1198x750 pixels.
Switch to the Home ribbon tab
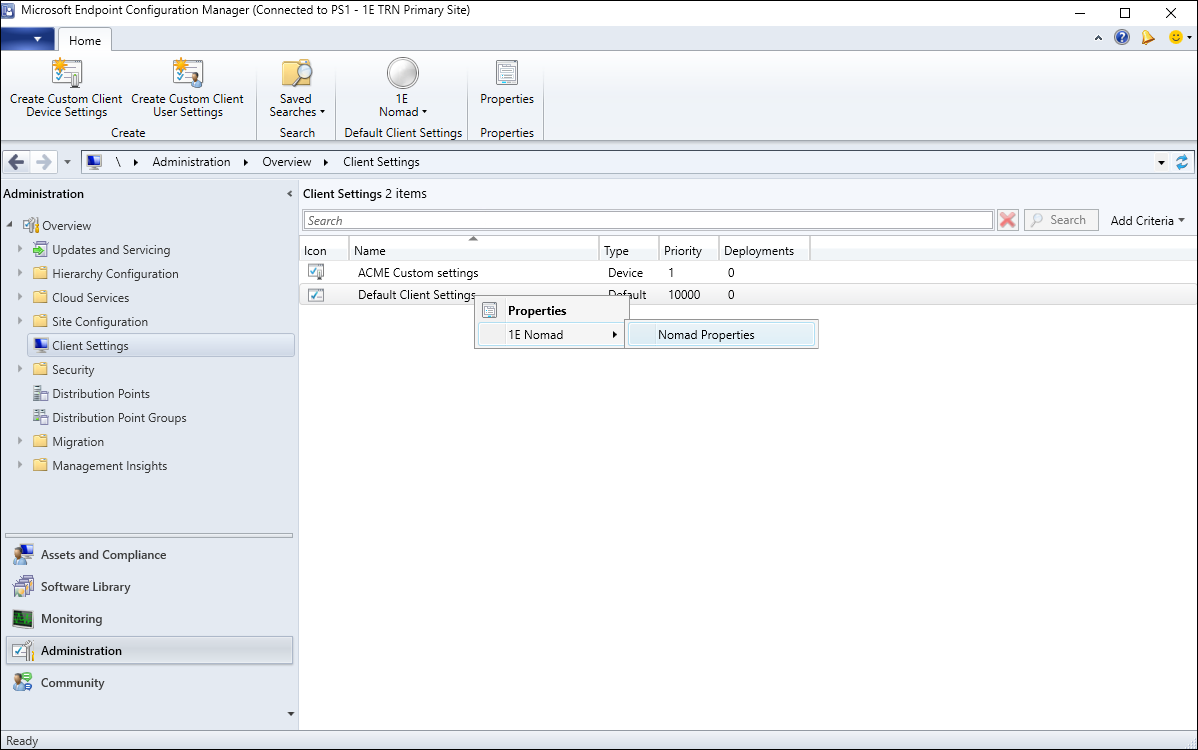point(85,40)
